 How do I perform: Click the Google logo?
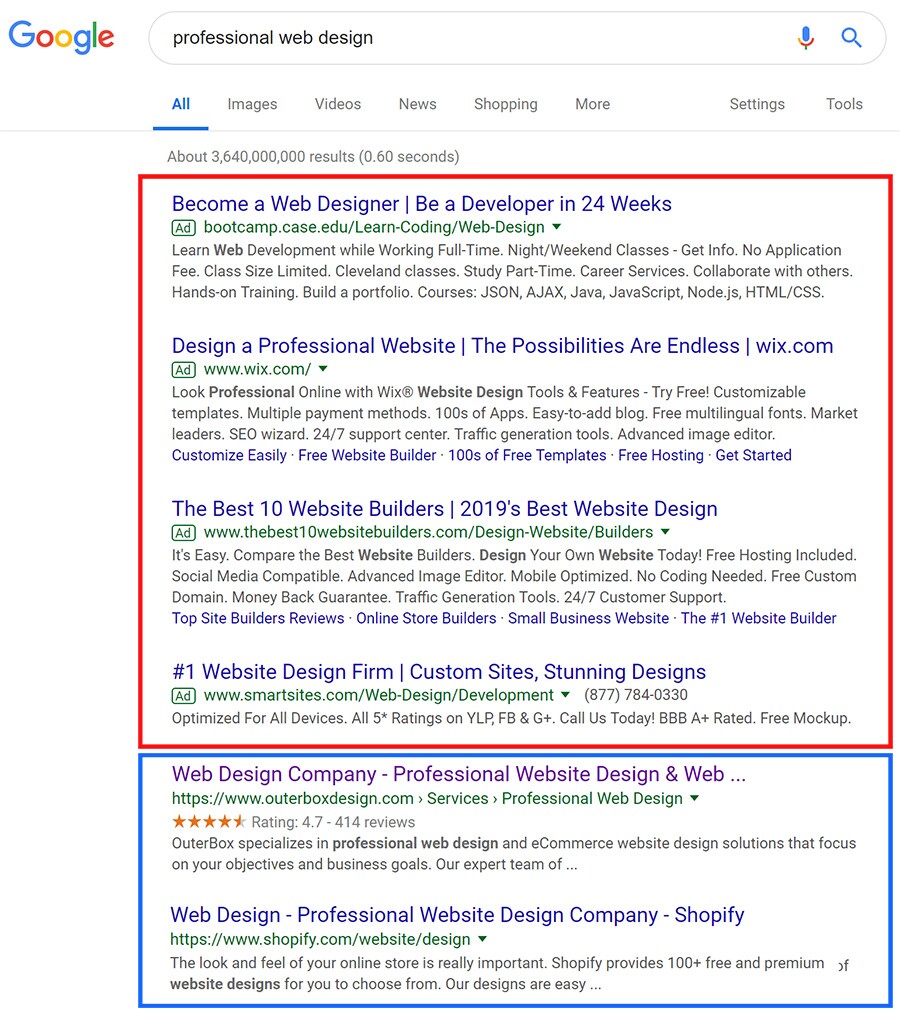point(60,37)
